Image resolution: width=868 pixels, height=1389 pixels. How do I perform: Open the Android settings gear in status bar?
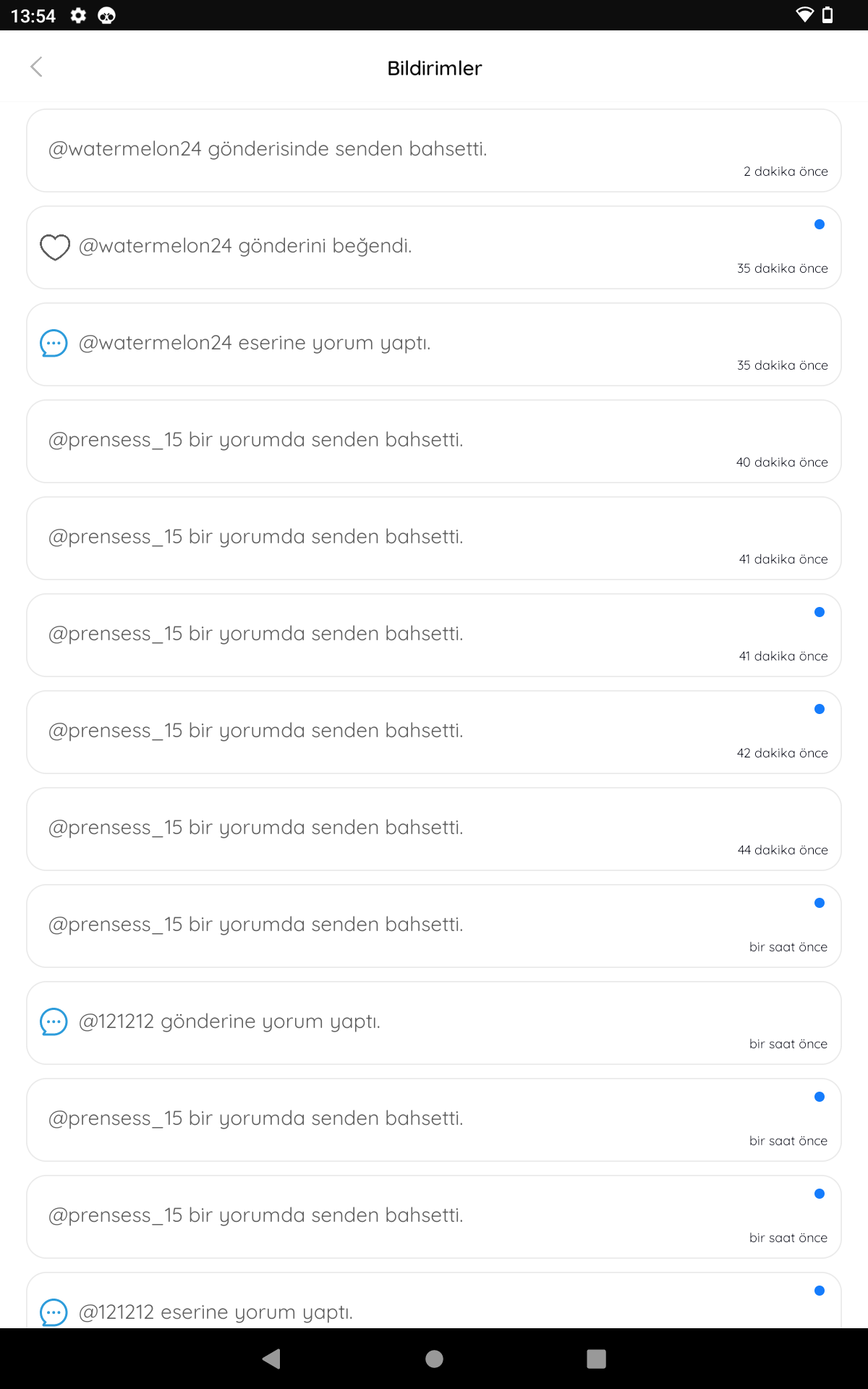78,15
